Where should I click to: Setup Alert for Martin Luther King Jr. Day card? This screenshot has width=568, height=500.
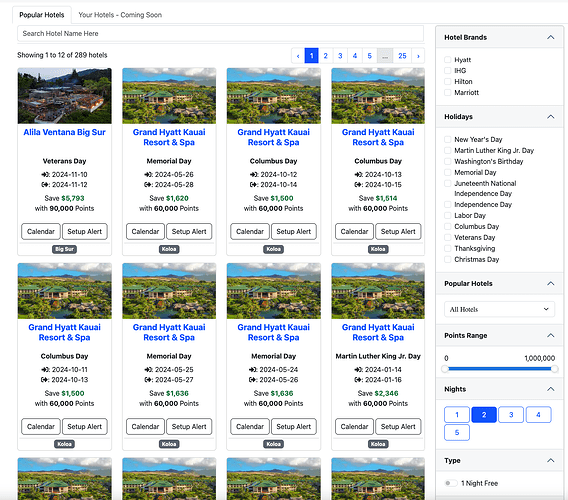click(398, 426)
